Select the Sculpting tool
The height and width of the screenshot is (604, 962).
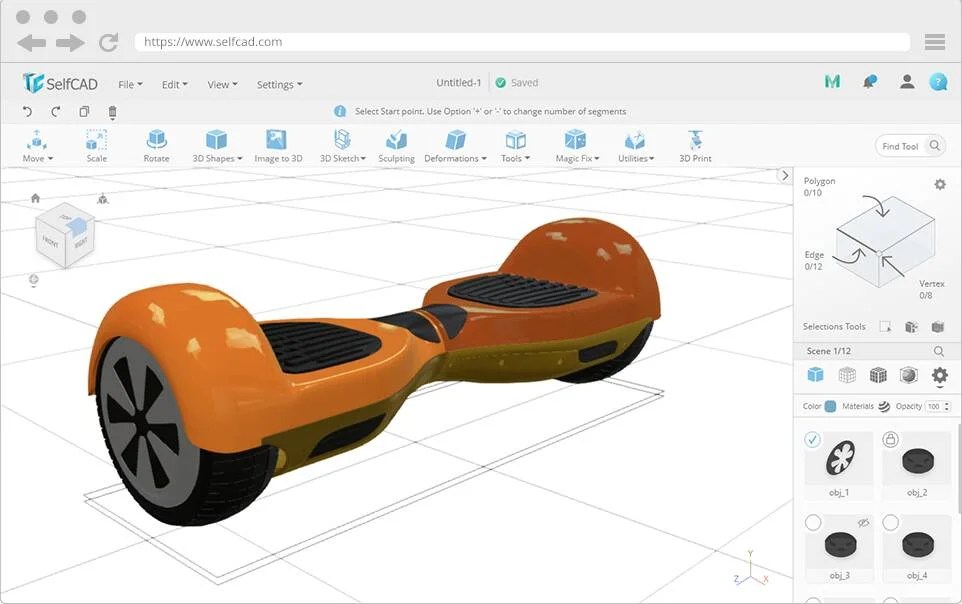pos(396,145)
